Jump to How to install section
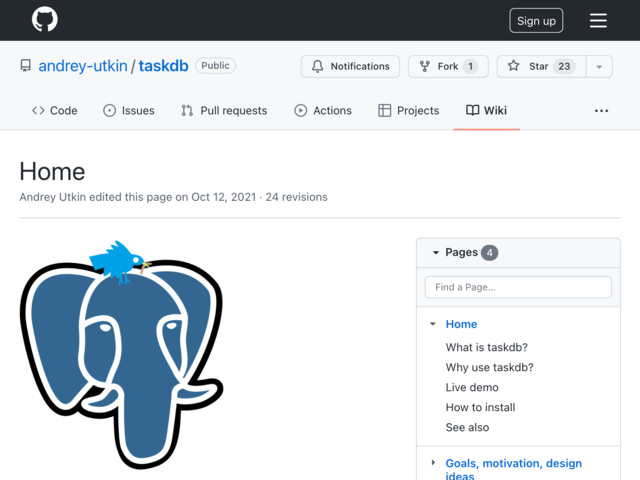 point(480,407)
